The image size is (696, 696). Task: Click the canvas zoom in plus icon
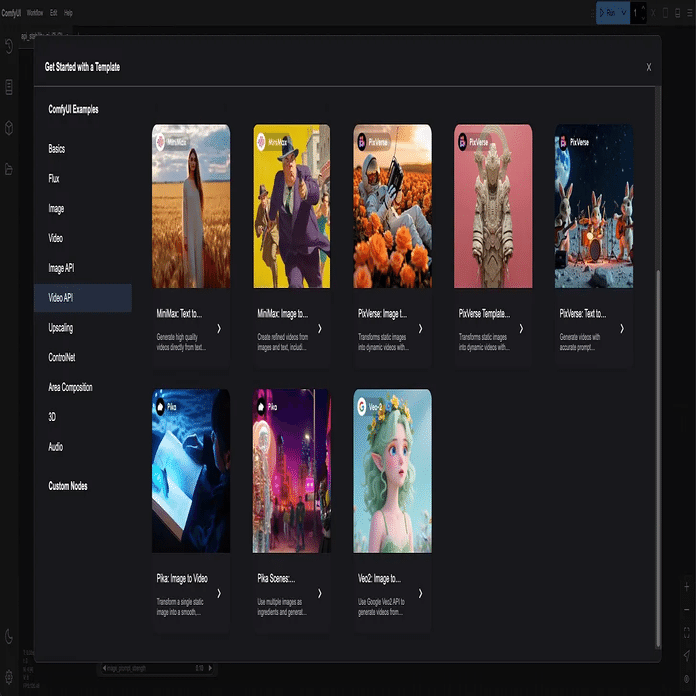pyautogui.click(x=687, y=587)
